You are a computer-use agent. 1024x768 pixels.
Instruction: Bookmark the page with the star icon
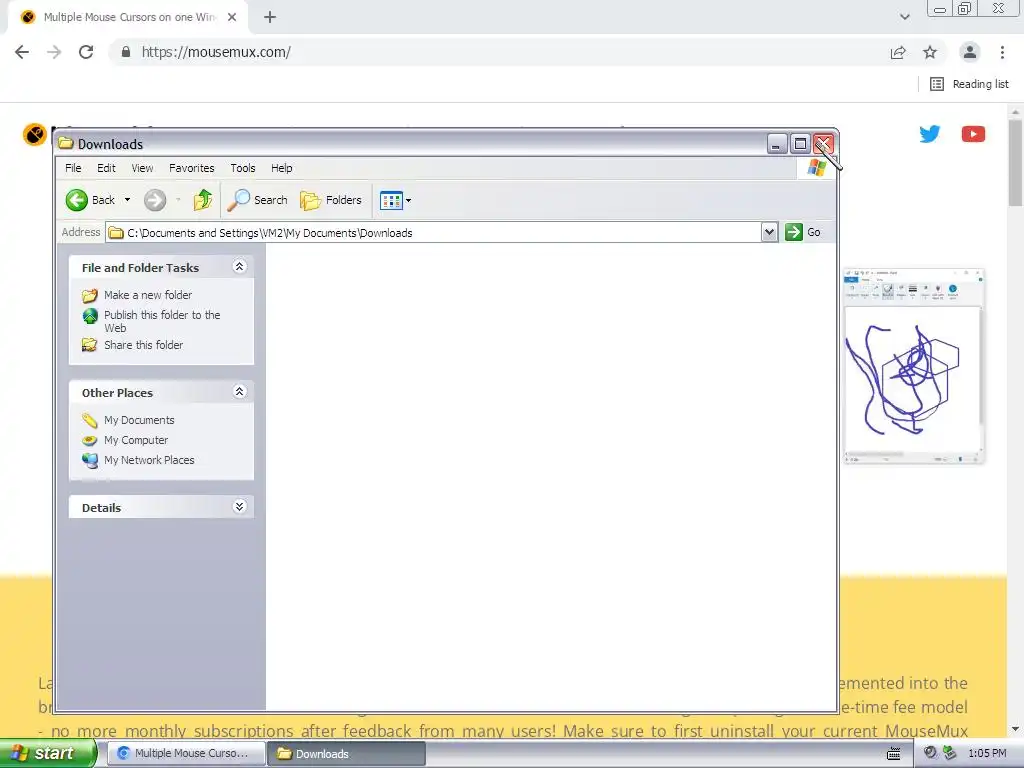pyautogui.click(x=930, y=52)
